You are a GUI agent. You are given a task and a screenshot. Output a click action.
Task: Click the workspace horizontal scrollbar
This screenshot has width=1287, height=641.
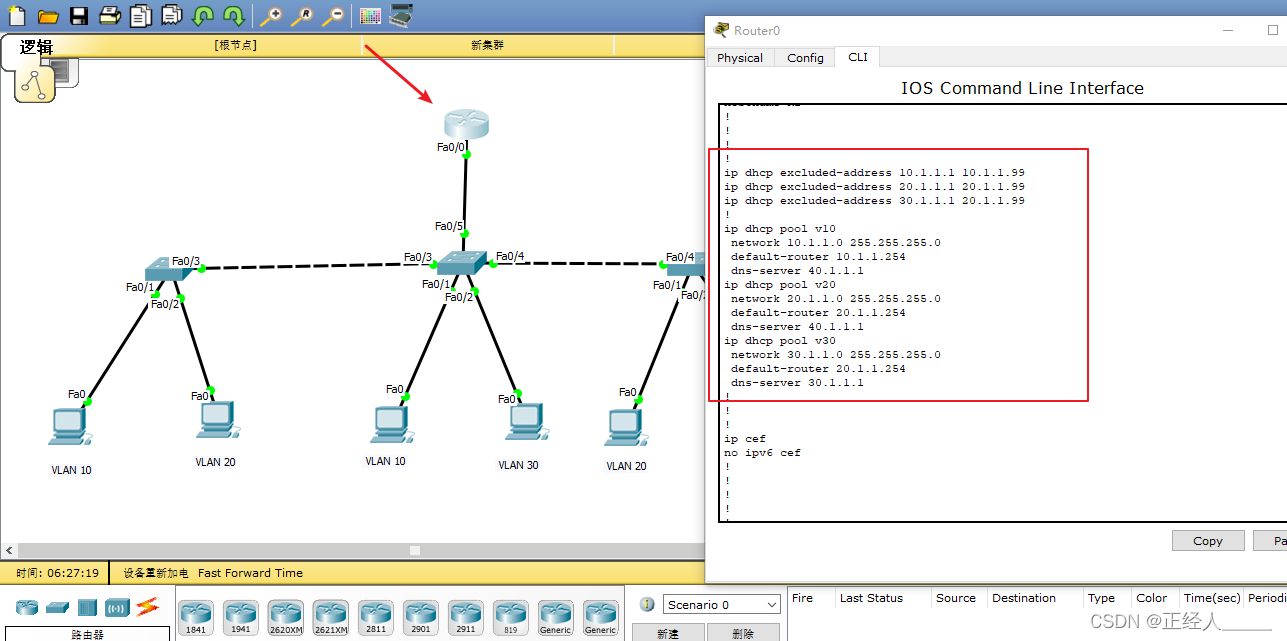coord(413,550)
